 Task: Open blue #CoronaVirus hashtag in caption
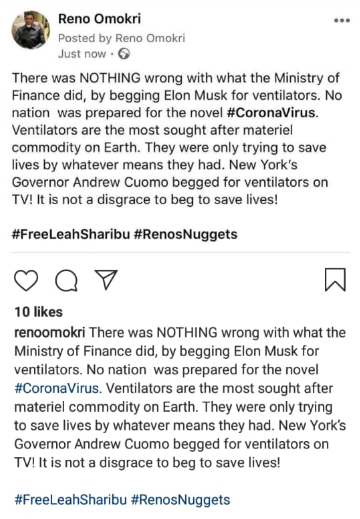(57, 388)
